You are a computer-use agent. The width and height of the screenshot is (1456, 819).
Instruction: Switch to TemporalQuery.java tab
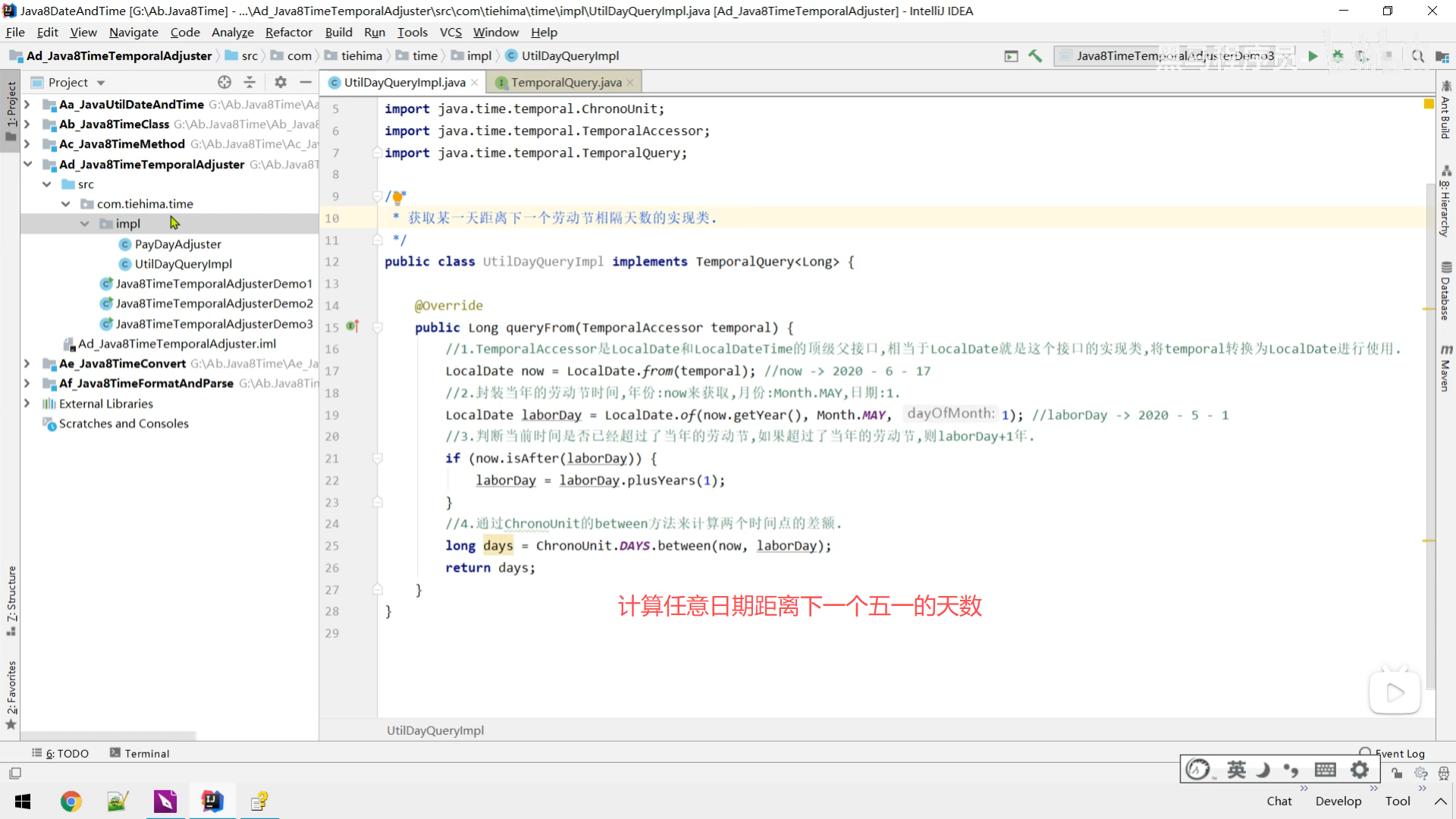click(x=566, y=82)
